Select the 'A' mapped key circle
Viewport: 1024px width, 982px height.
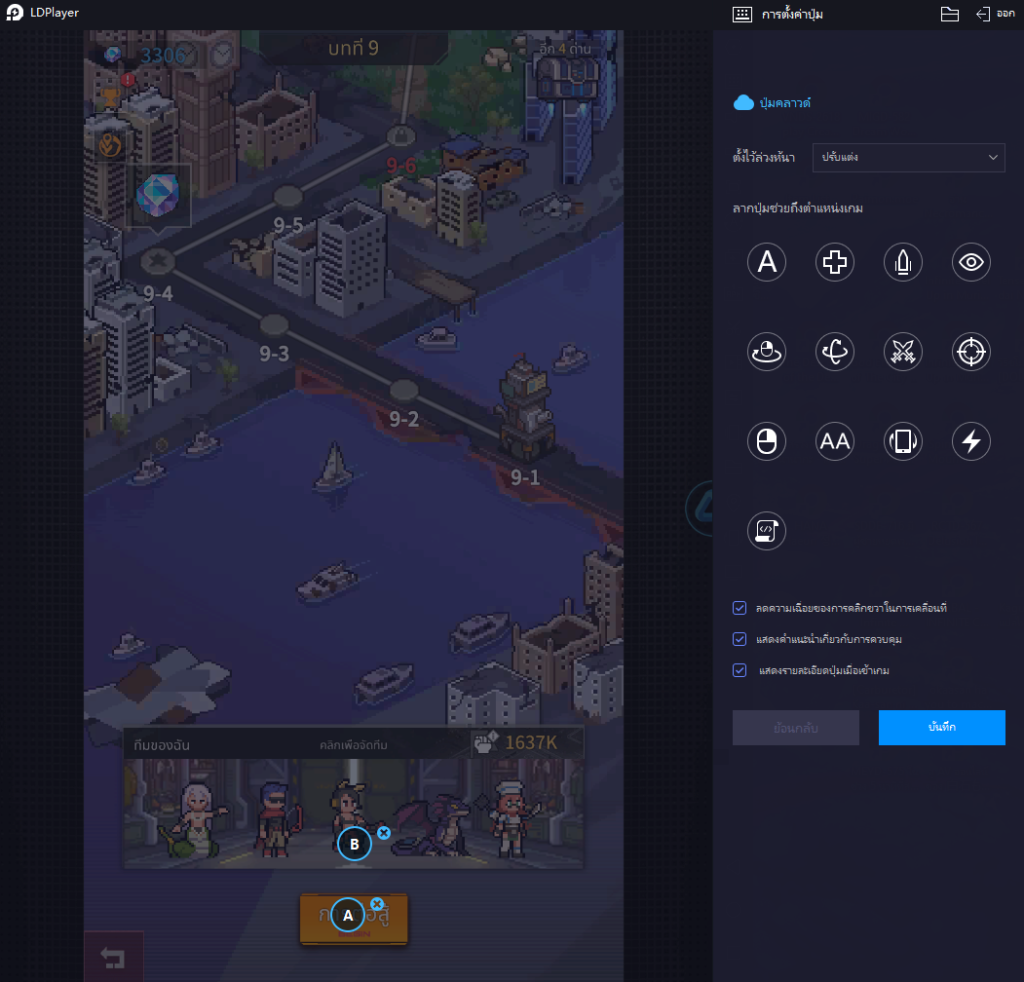pos(348,915)
